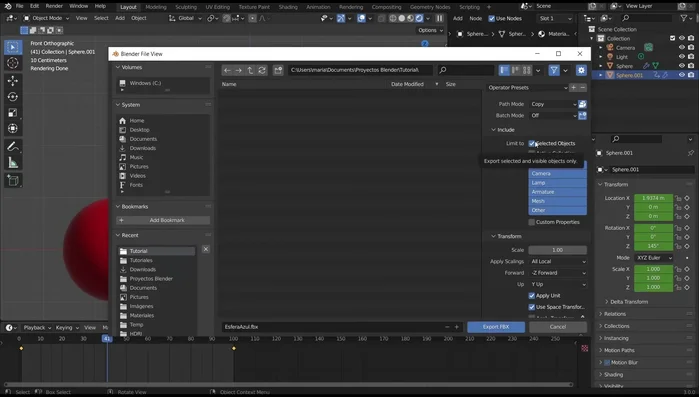Cancel the export dialog
699x397 pixels.
558,327
